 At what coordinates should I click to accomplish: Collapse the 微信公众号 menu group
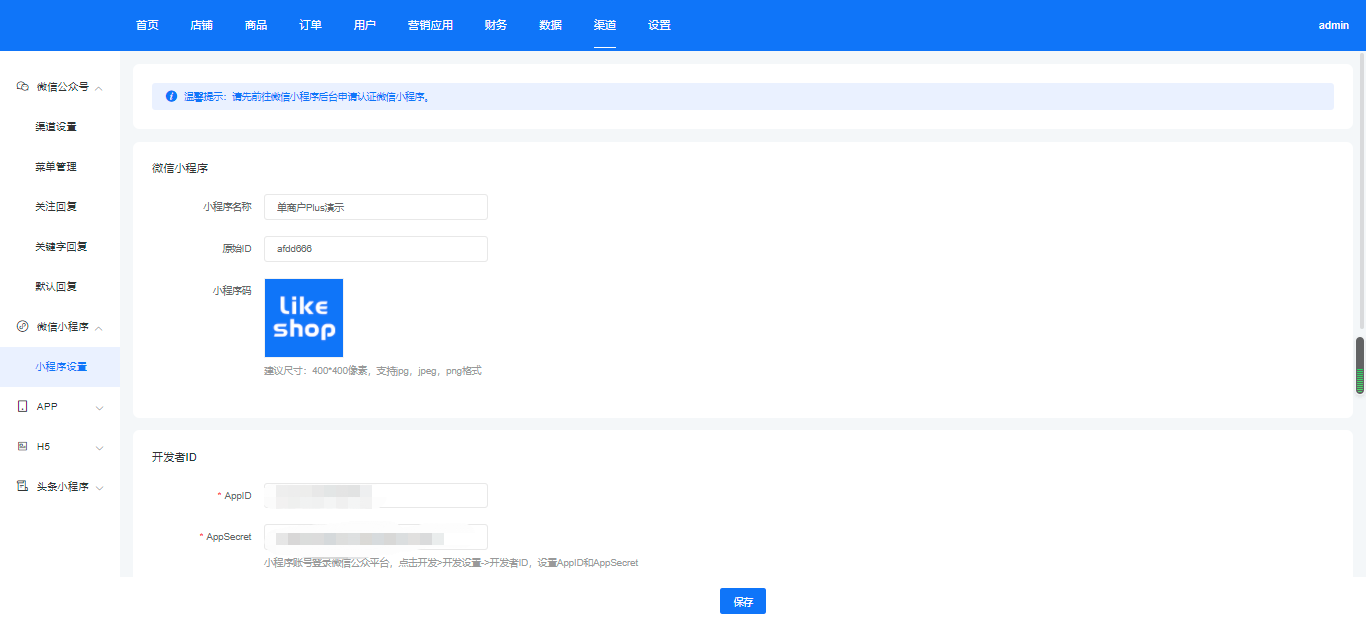click(99, 88)
